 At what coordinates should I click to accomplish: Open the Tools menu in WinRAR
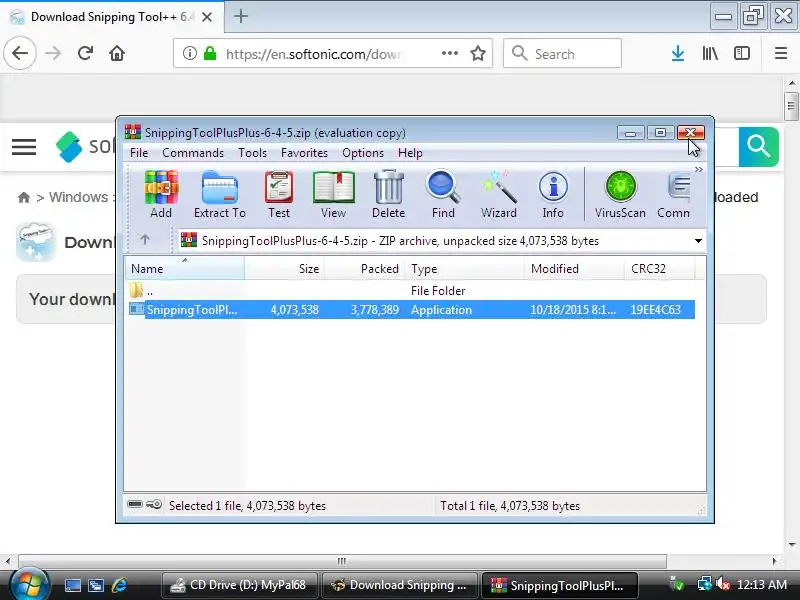pos(252,153)
